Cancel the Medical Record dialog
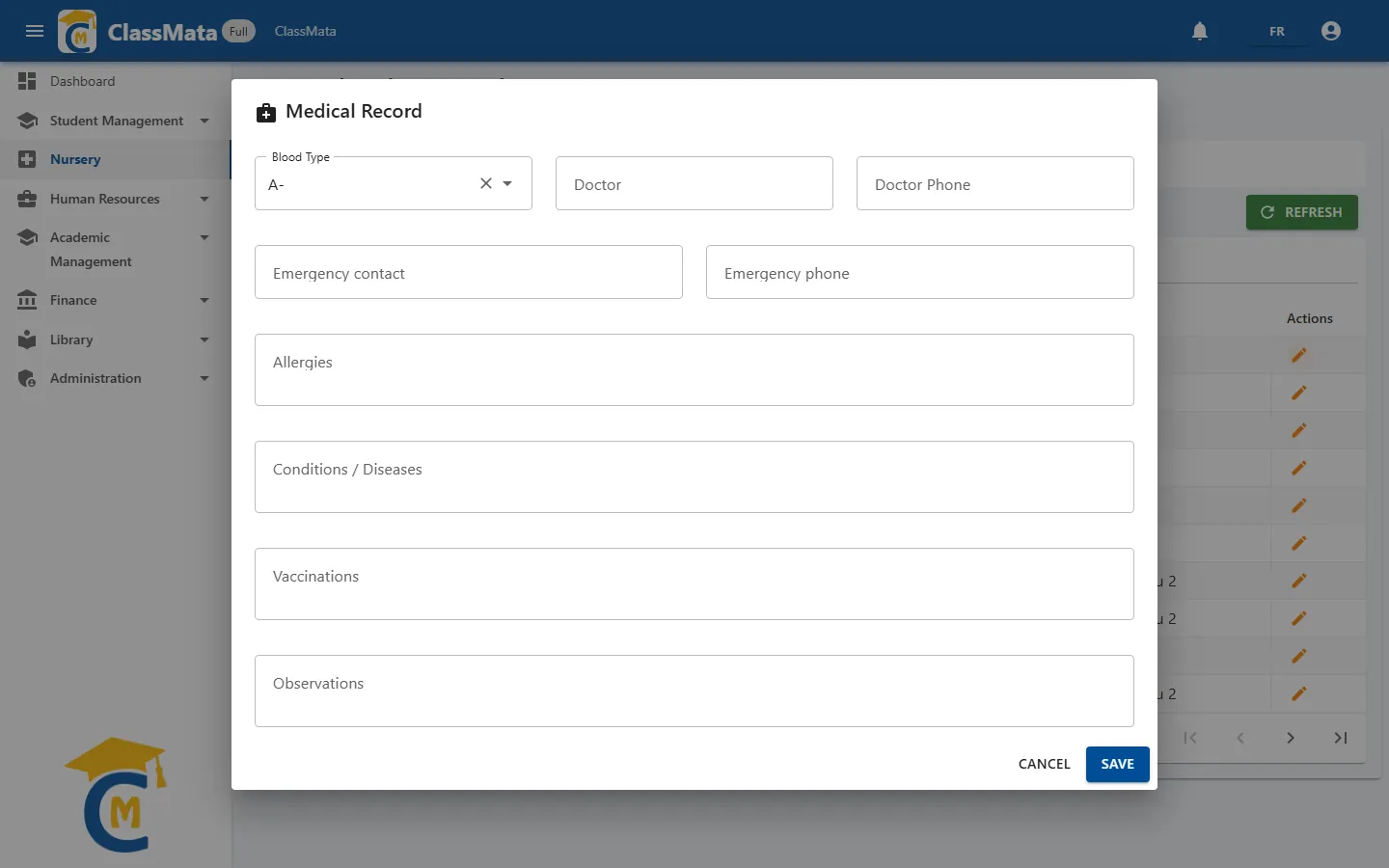1389x868 pixels. (x=1045, y=764)
